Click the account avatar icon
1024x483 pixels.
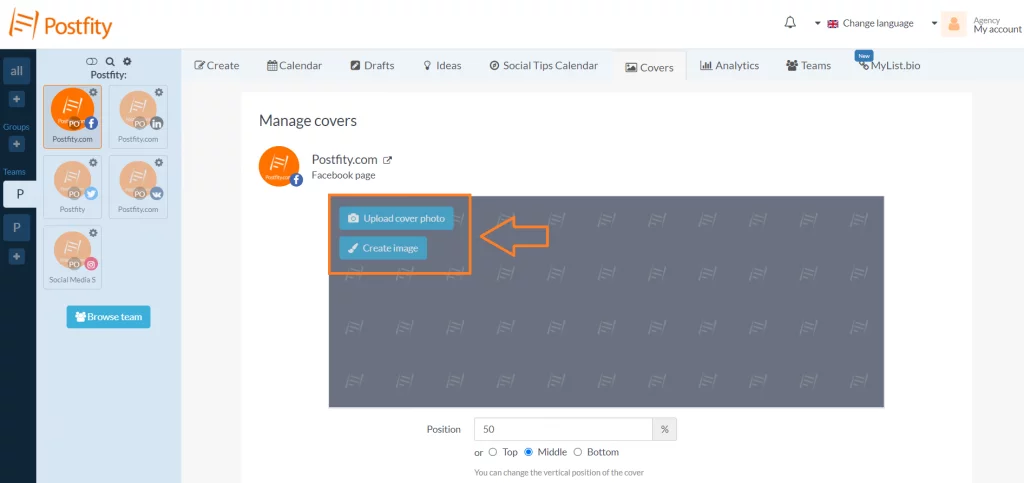click(x=953, y=25)
